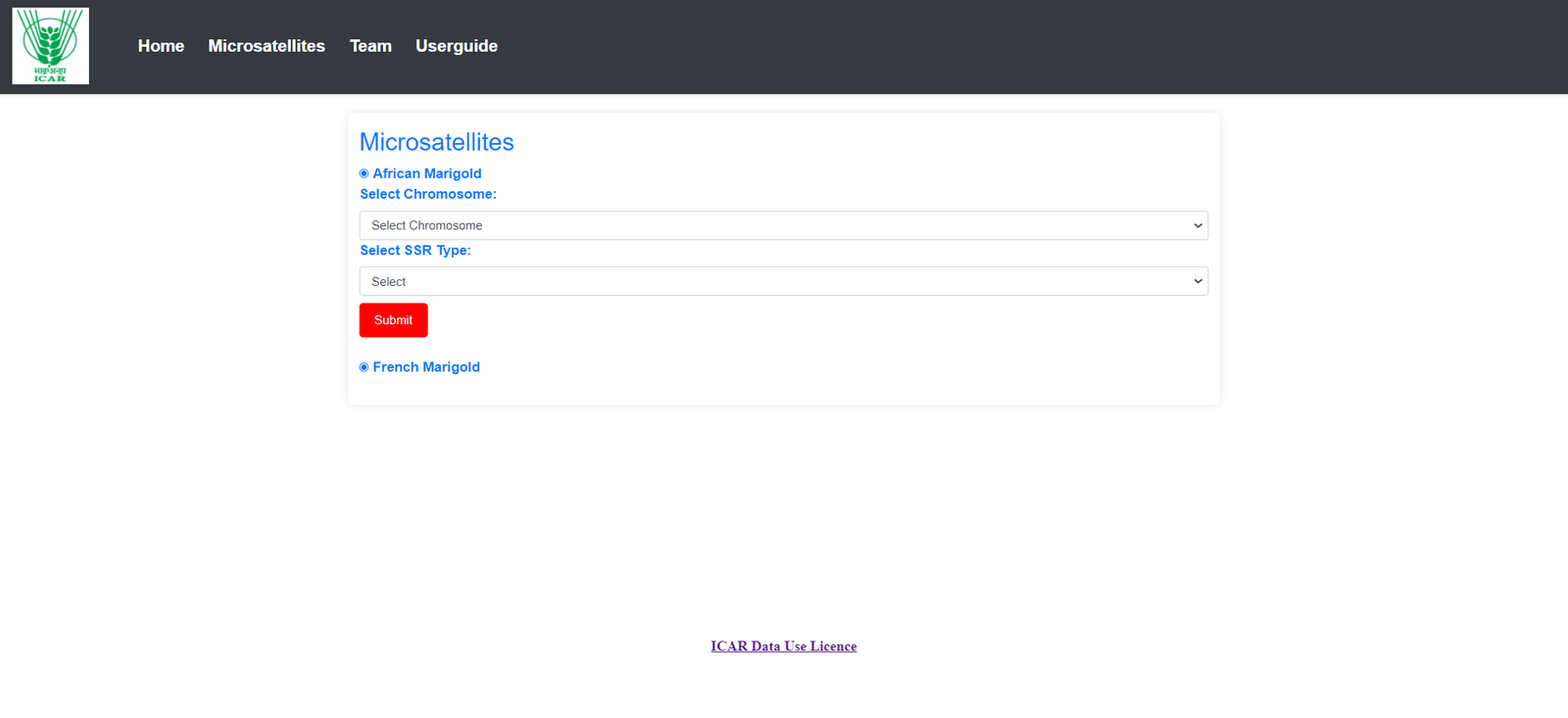
Task: Click the French Marigold label text
Action: 426,367
